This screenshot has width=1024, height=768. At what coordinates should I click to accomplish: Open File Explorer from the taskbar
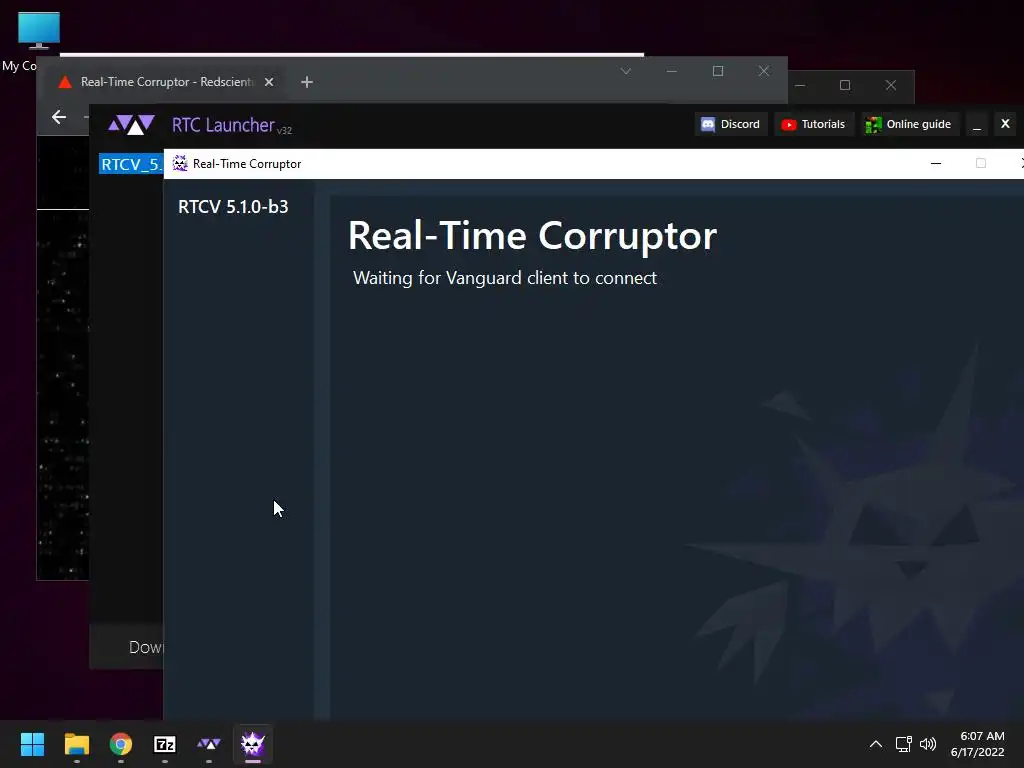(76, 744)
